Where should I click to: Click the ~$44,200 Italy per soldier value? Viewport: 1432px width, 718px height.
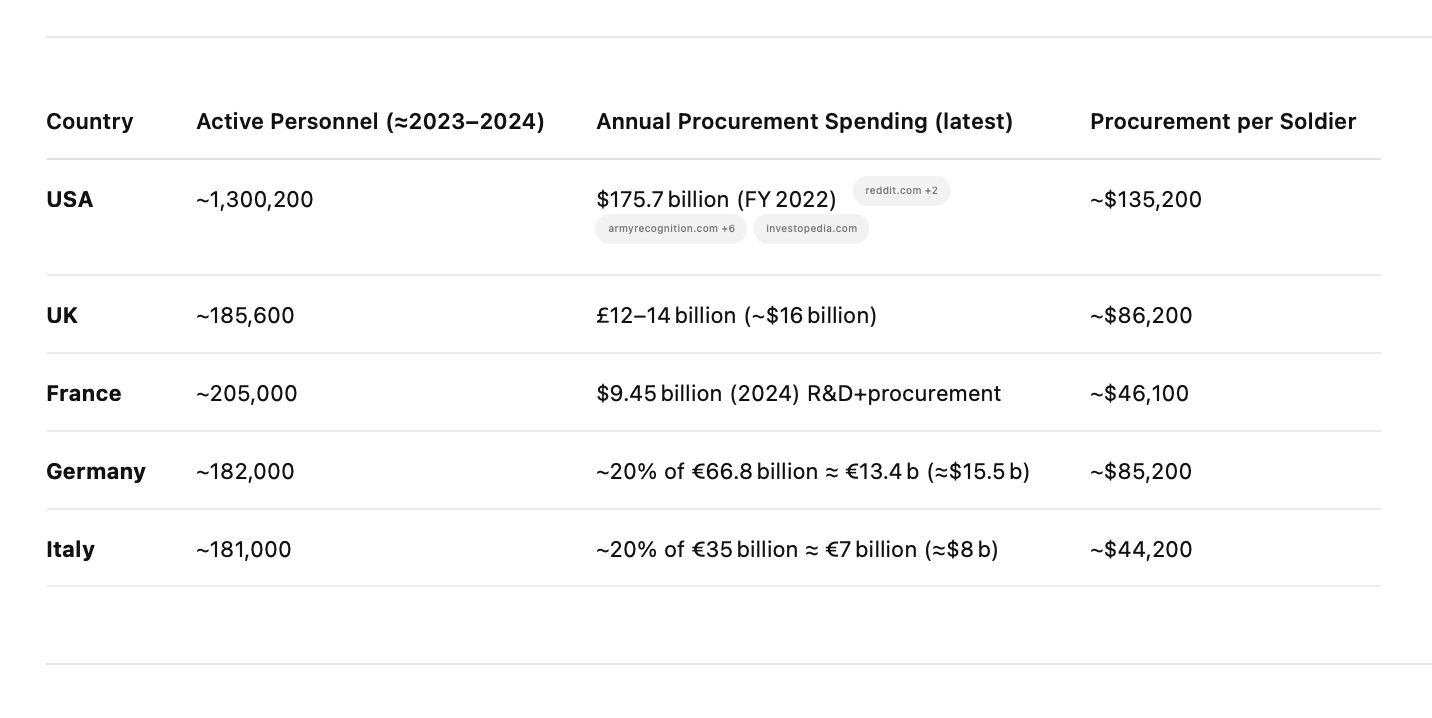pyautogui.click(x=1141, y=549)
